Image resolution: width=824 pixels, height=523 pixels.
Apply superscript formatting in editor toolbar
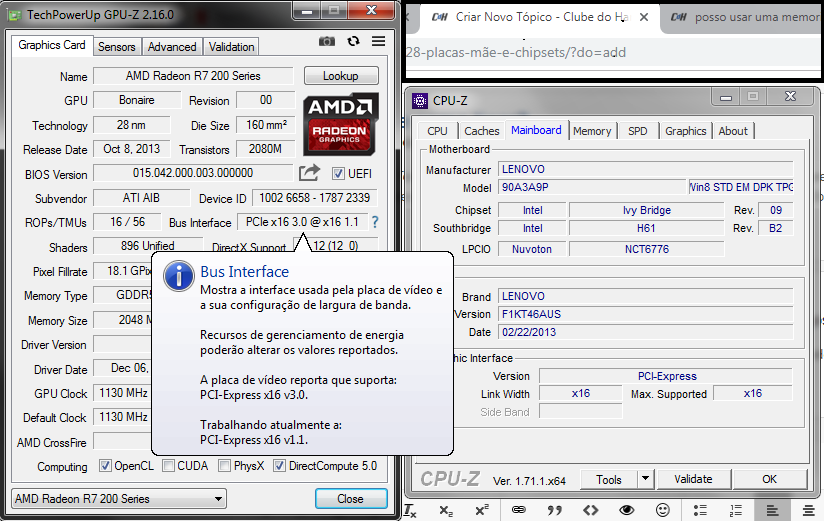click(x=481, y=510)
